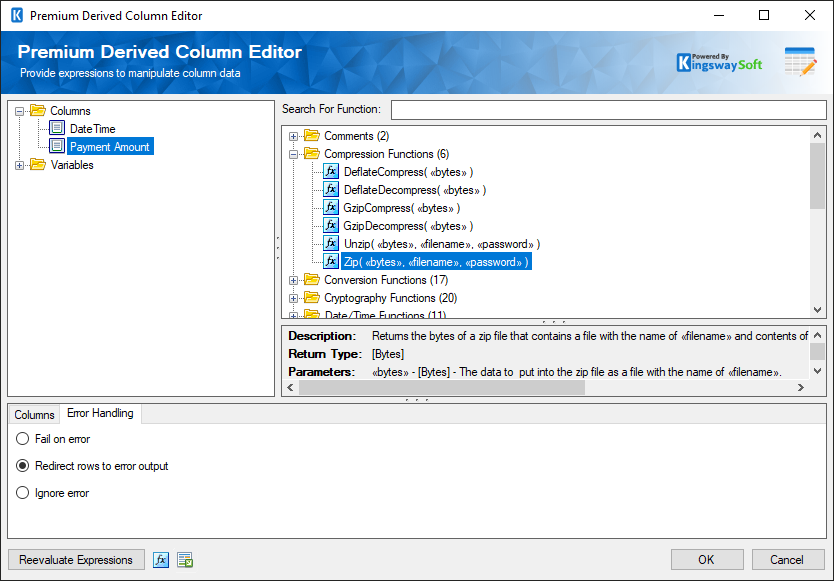The width and height of the screenshot is (834, 581).
Task: Click the fx icon beside DeflateDecompress
Action: 331,189
